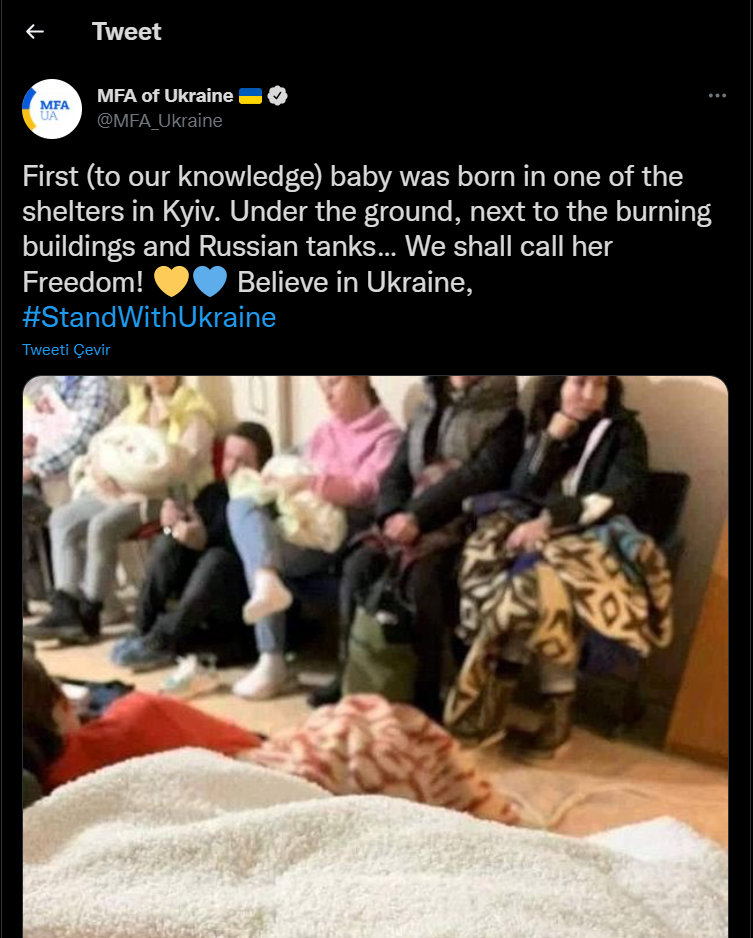Open the MFA of Ukraine display name
Image resolution: width=753 pixels, height=938 pixels.
[x=165, y=96]
